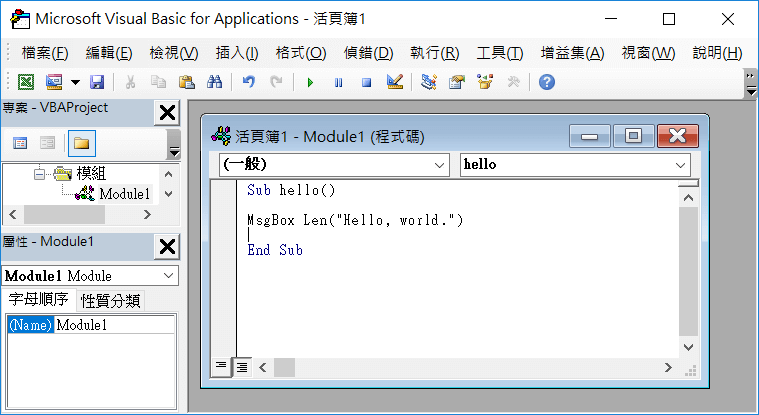Maximize the Module1 code window
The image size is (759, 415).
[633, 136]
